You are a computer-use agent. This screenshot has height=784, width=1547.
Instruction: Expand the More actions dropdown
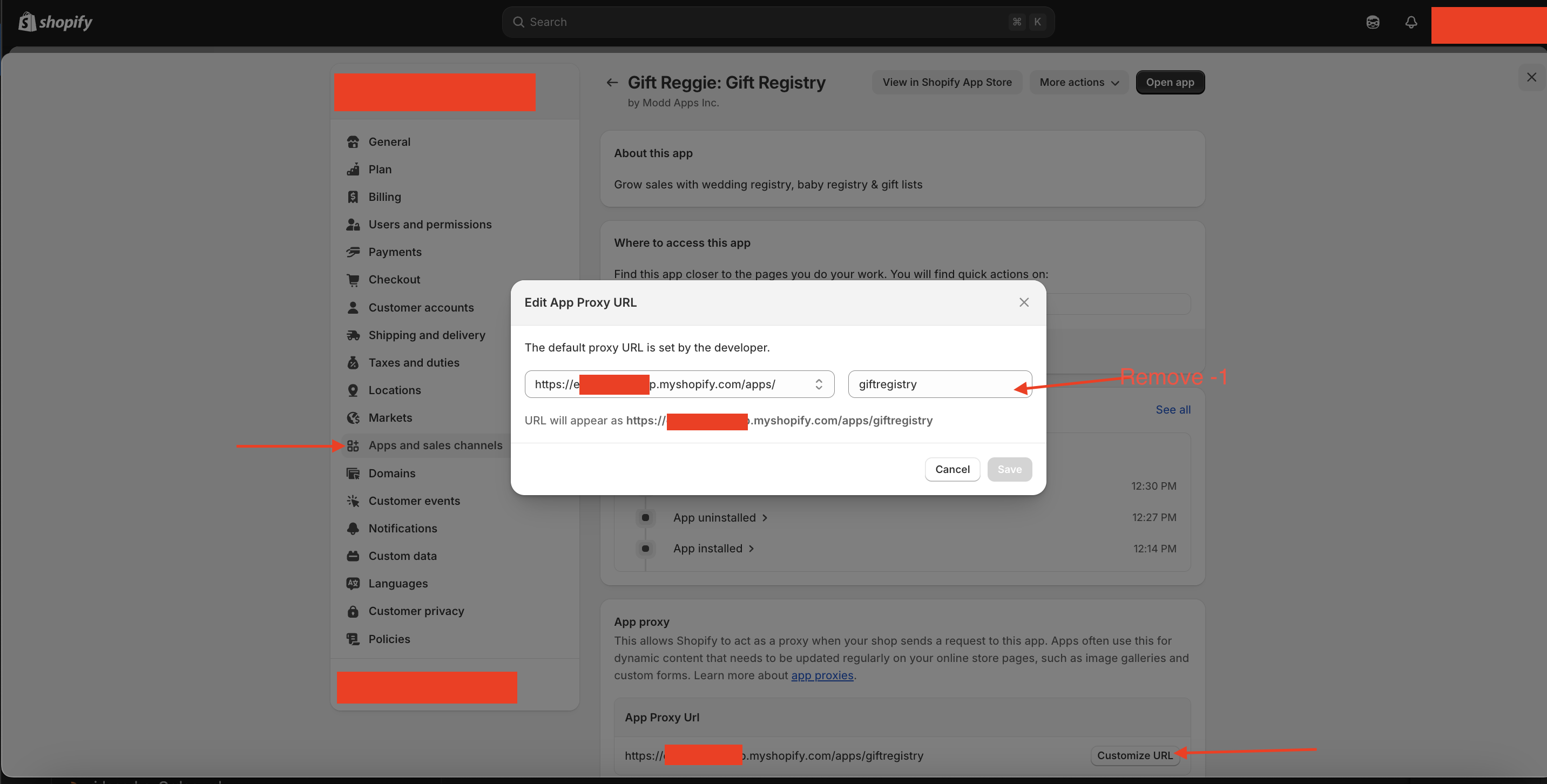pos(1078,82)
